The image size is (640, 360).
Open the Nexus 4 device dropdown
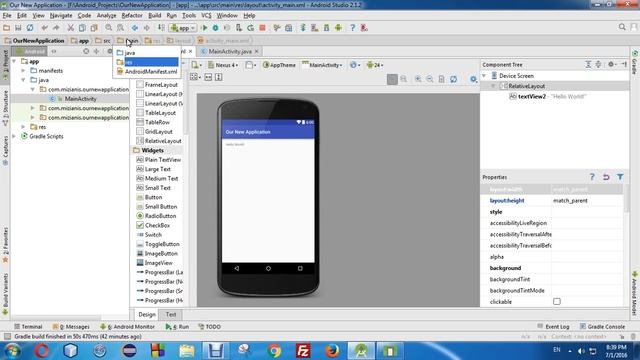[x=223, y=65]
